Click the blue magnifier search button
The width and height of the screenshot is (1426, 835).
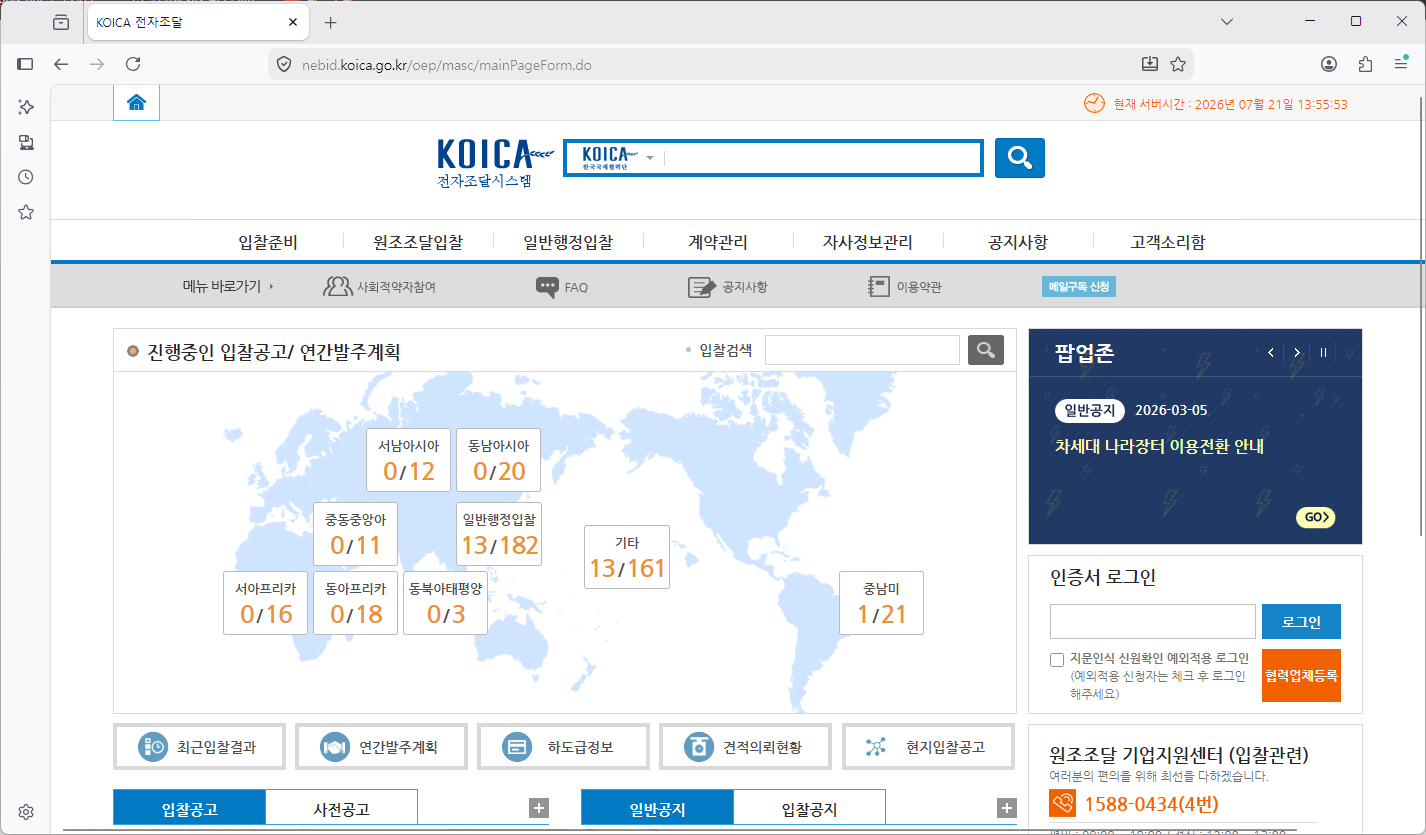1019,158
